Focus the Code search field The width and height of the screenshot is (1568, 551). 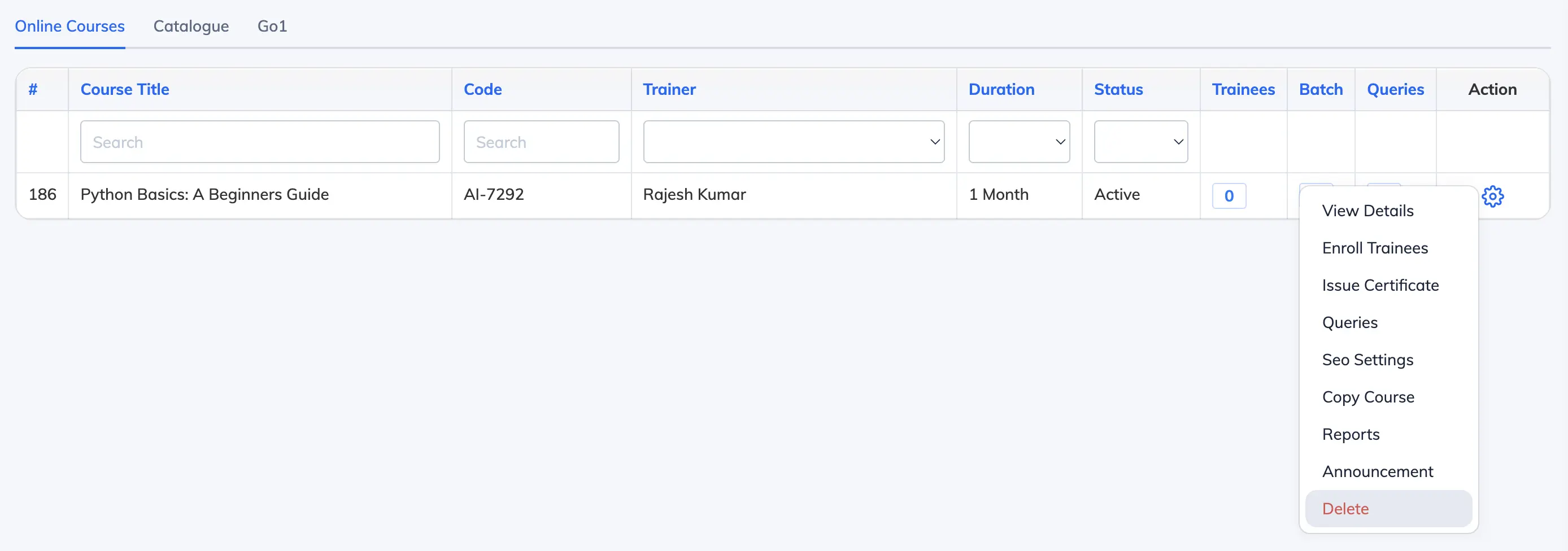[x=541, y=142]
